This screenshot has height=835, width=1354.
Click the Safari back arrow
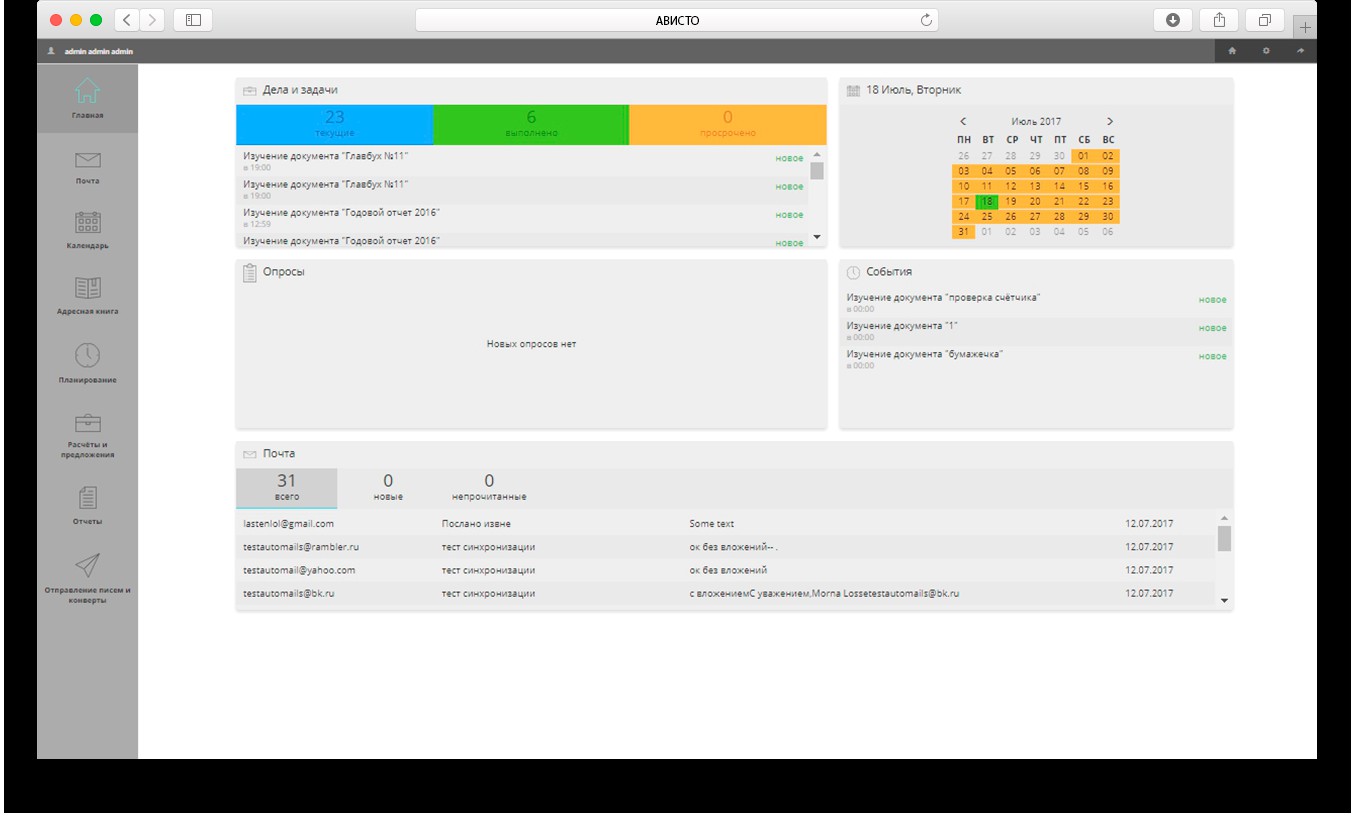(x=127, y=20)
